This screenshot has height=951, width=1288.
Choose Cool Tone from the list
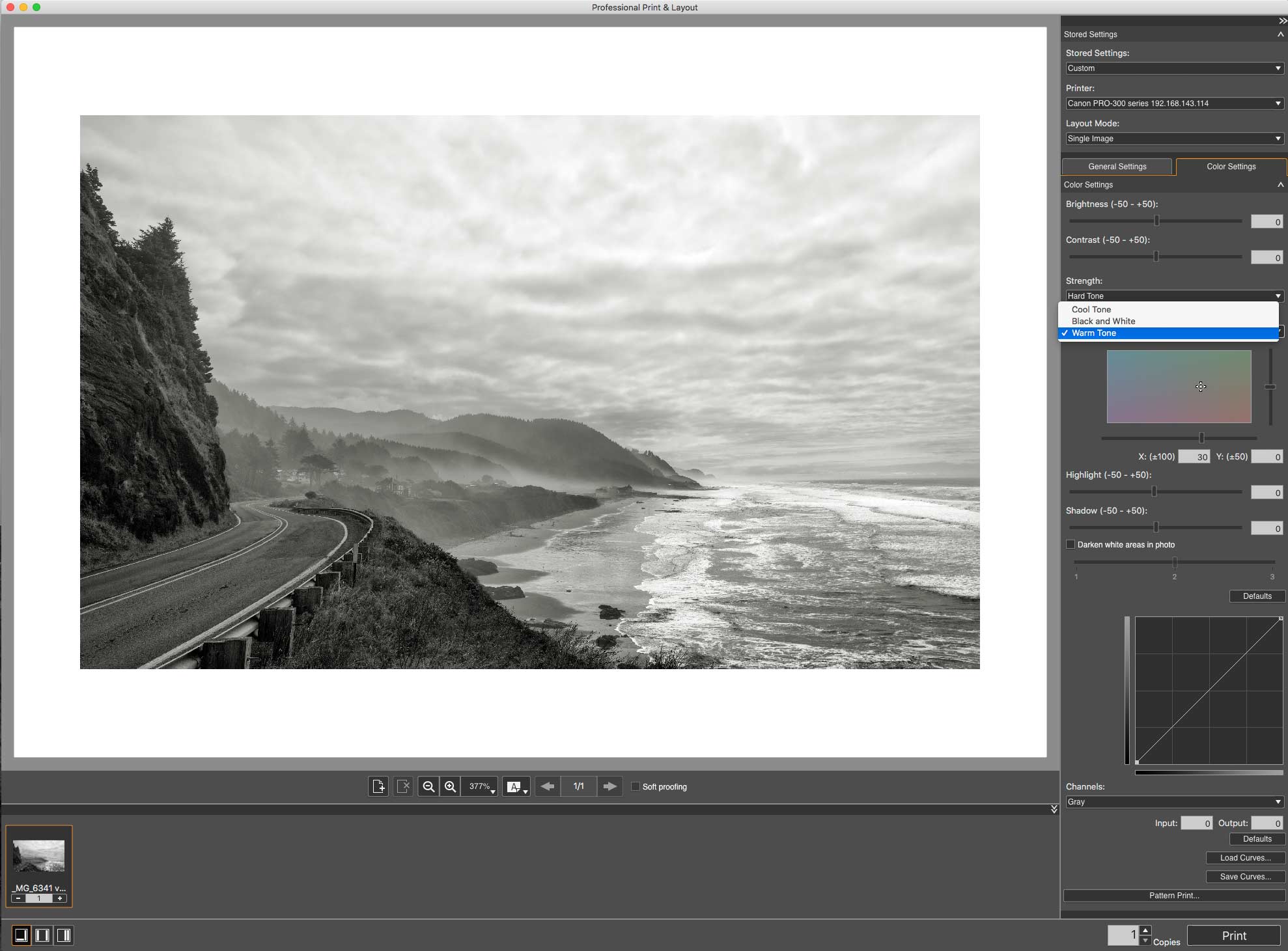[1168, 310]
